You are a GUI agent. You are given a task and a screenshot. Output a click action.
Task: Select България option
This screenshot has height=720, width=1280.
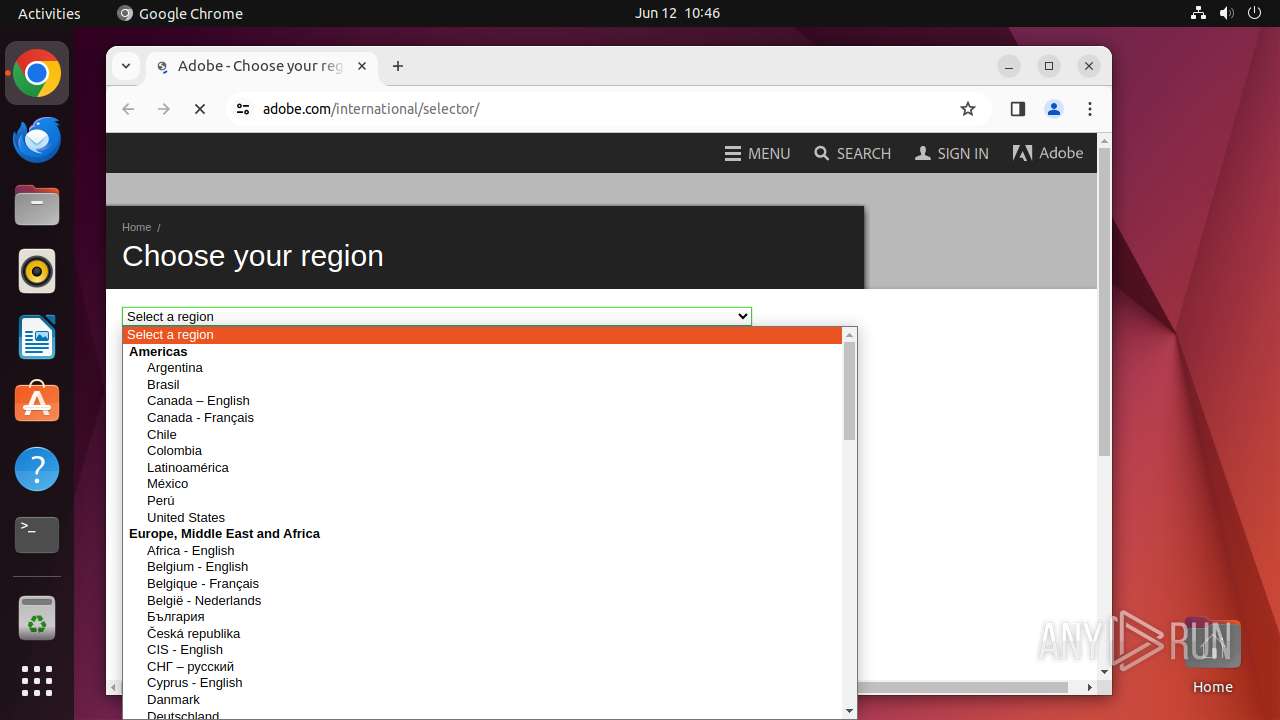click(482, 617)
